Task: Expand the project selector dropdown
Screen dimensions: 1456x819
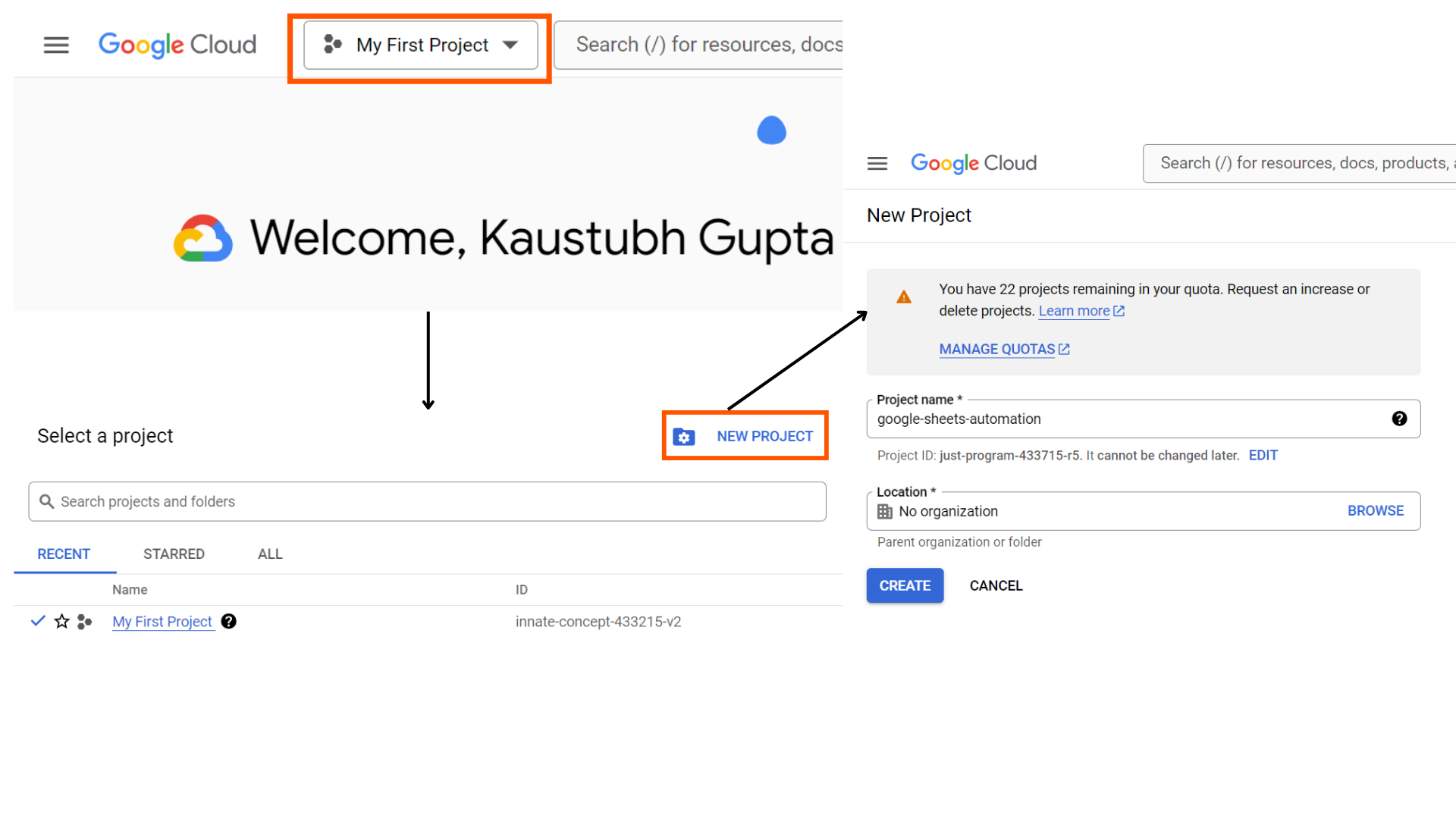Action: click(x=419, y=44)
